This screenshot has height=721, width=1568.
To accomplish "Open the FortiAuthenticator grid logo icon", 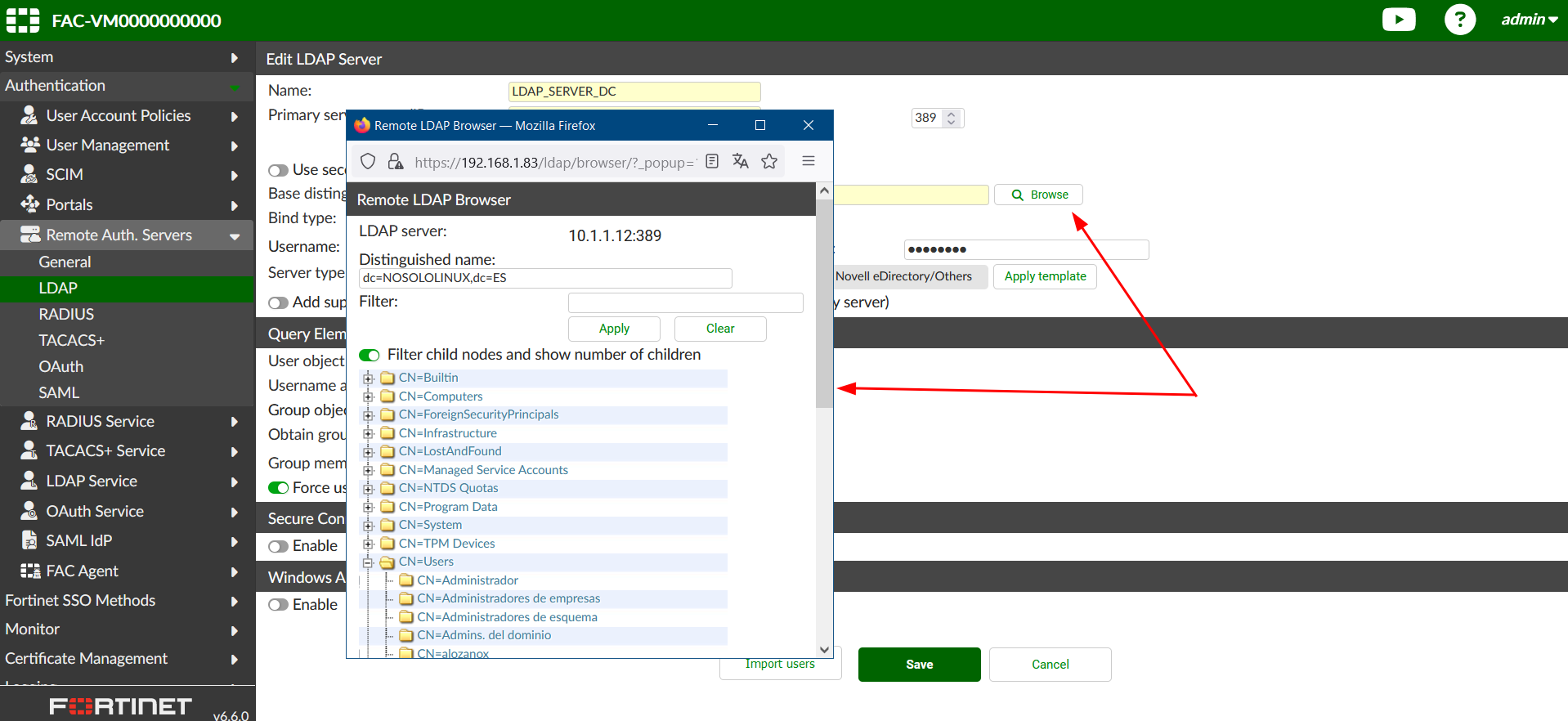I will click(x=22, y=20).
